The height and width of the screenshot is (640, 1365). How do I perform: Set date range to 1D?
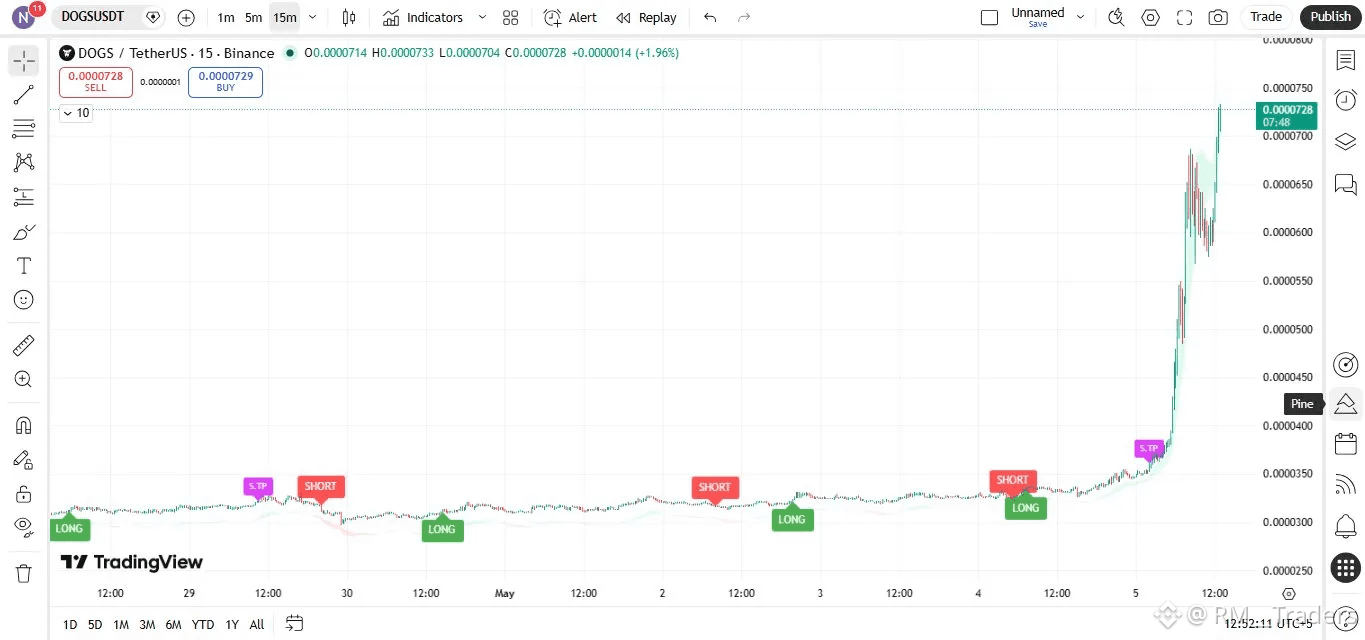(x=70, y=624)
